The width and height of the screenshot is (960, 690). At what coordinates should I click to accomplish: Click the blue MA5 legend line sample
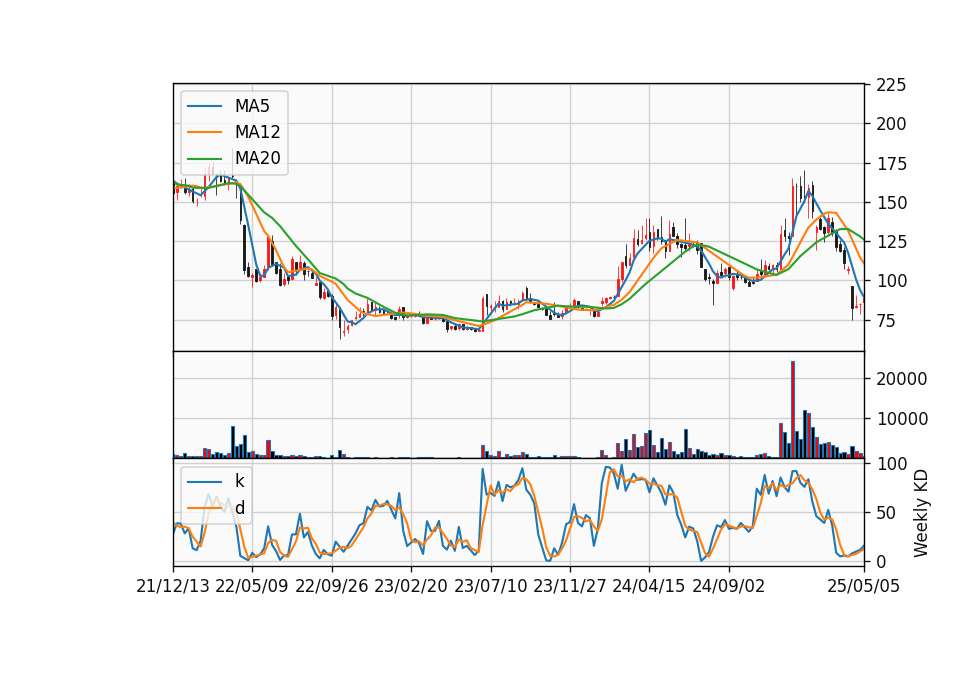tap(204, 106)
